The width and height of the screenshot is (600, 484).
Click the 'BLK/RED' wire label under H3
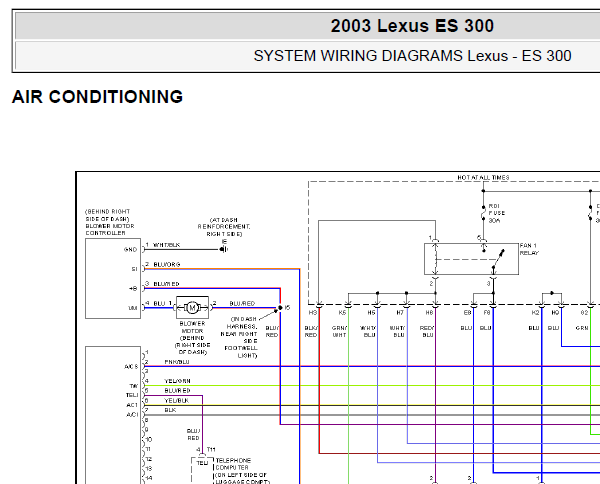(311, 332)
